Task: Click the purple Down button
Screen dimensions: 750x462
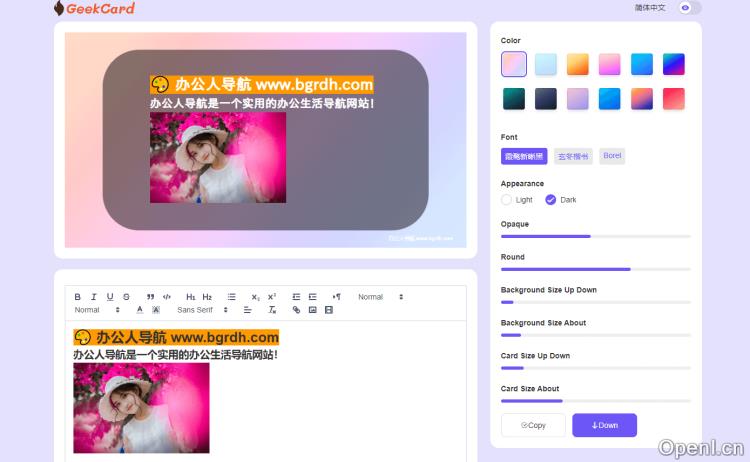Action: (604, 425)
